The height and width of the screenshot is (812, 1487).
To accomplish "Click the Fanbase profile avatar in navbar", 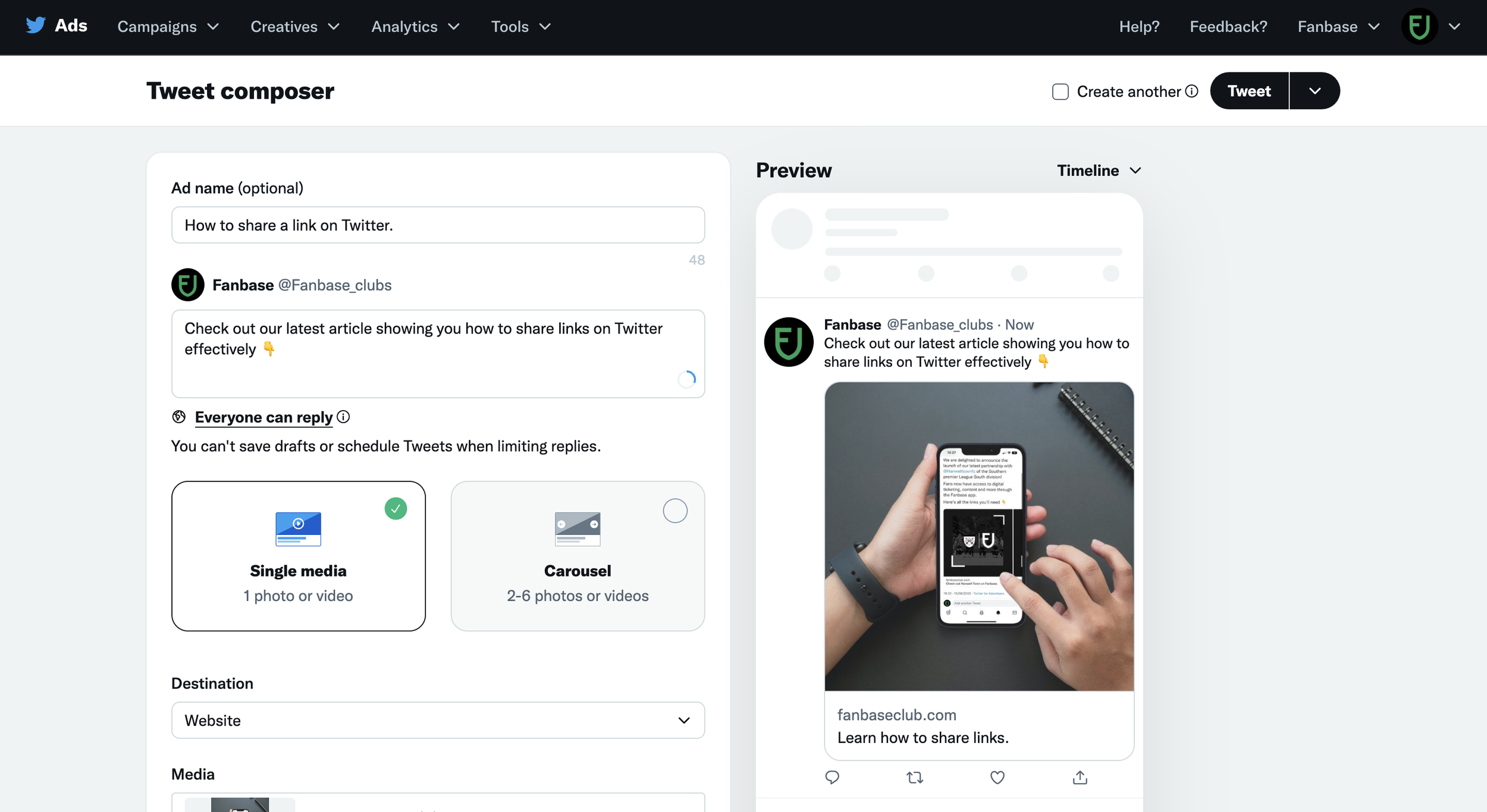I will [1420, 26].
